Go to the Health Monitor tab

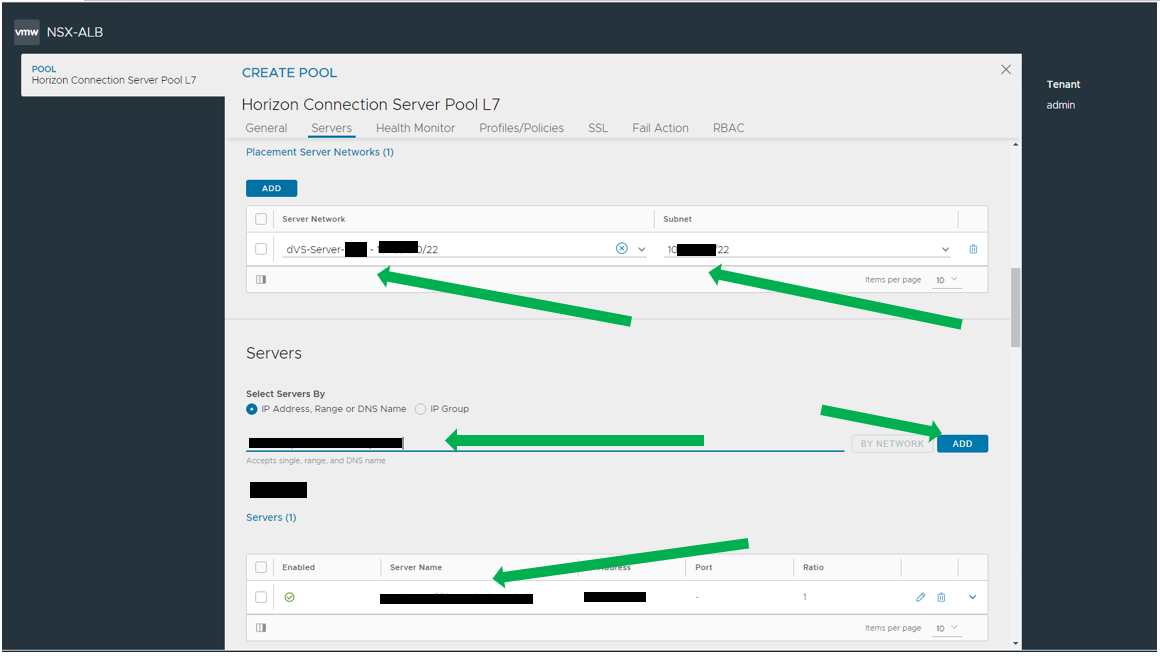click(x=415, y=128)
